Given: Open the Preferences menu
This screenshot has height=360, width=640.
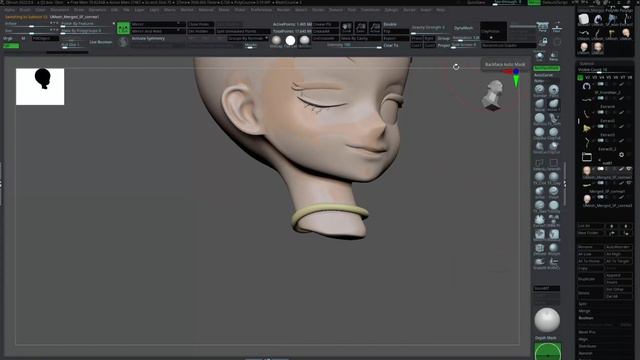Looking at the screenshot, I should click(x=261, y=10).
